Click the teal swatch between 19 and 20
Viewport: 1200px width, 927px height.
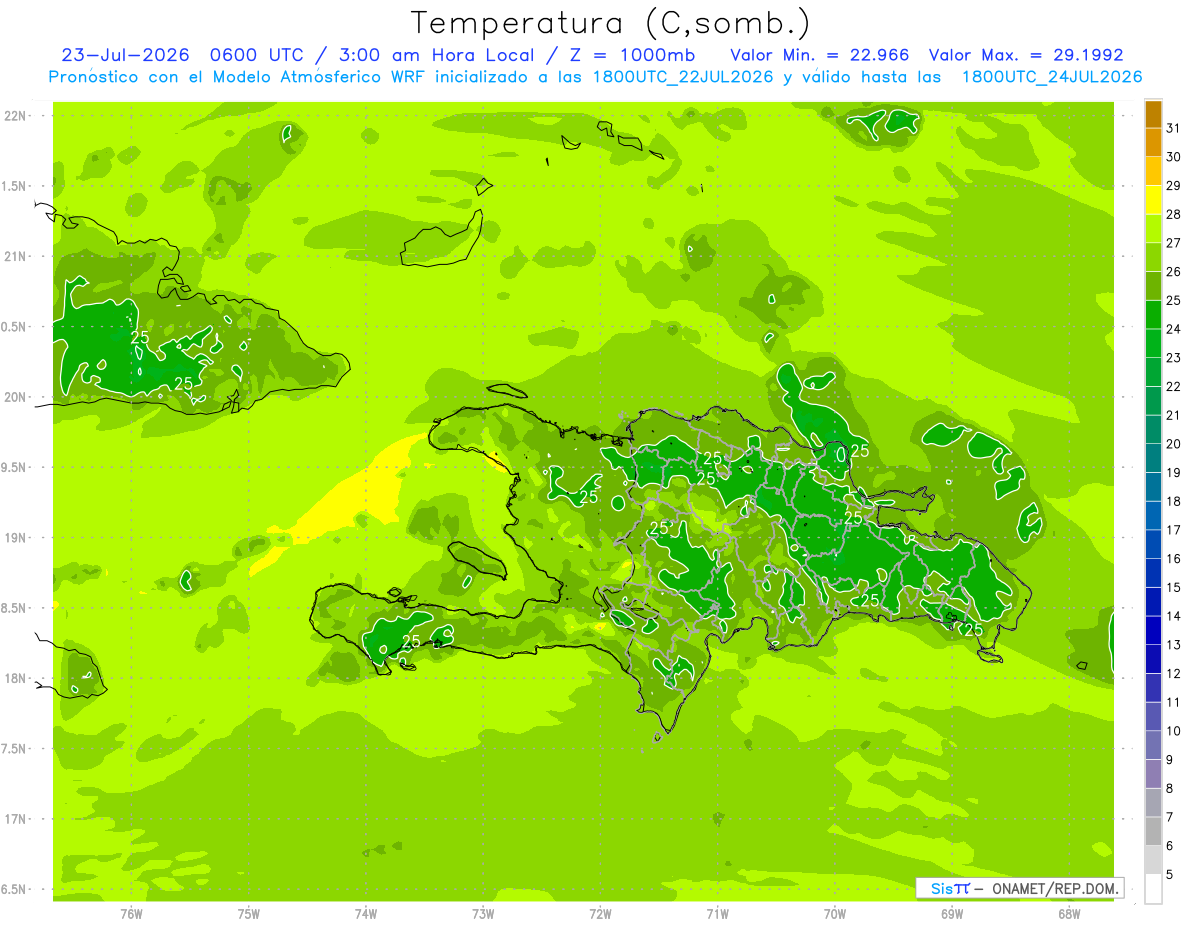[1153, 458]
